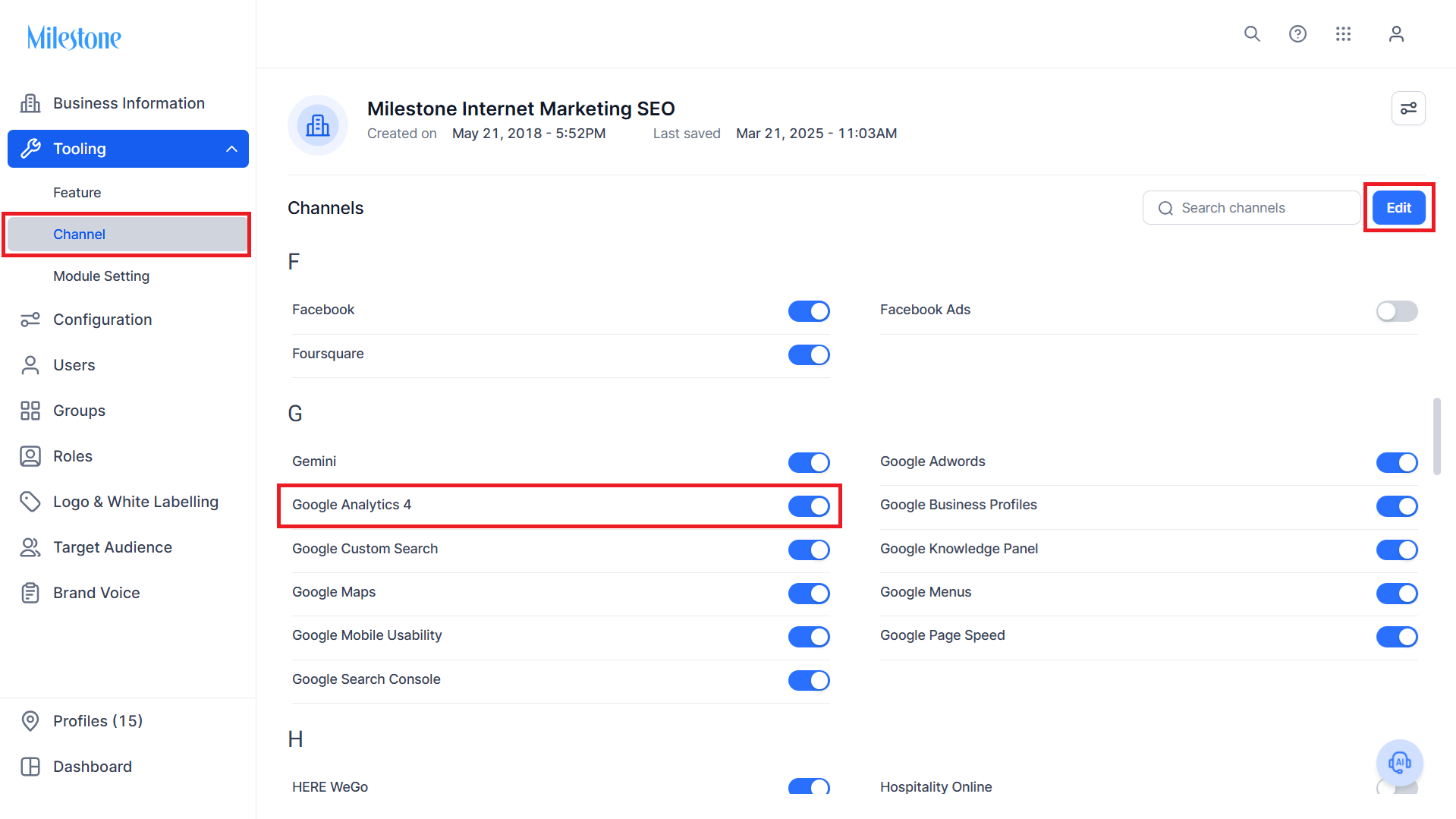
Task: Click the filter settings sliders button
Action: tap(1408, 109)
